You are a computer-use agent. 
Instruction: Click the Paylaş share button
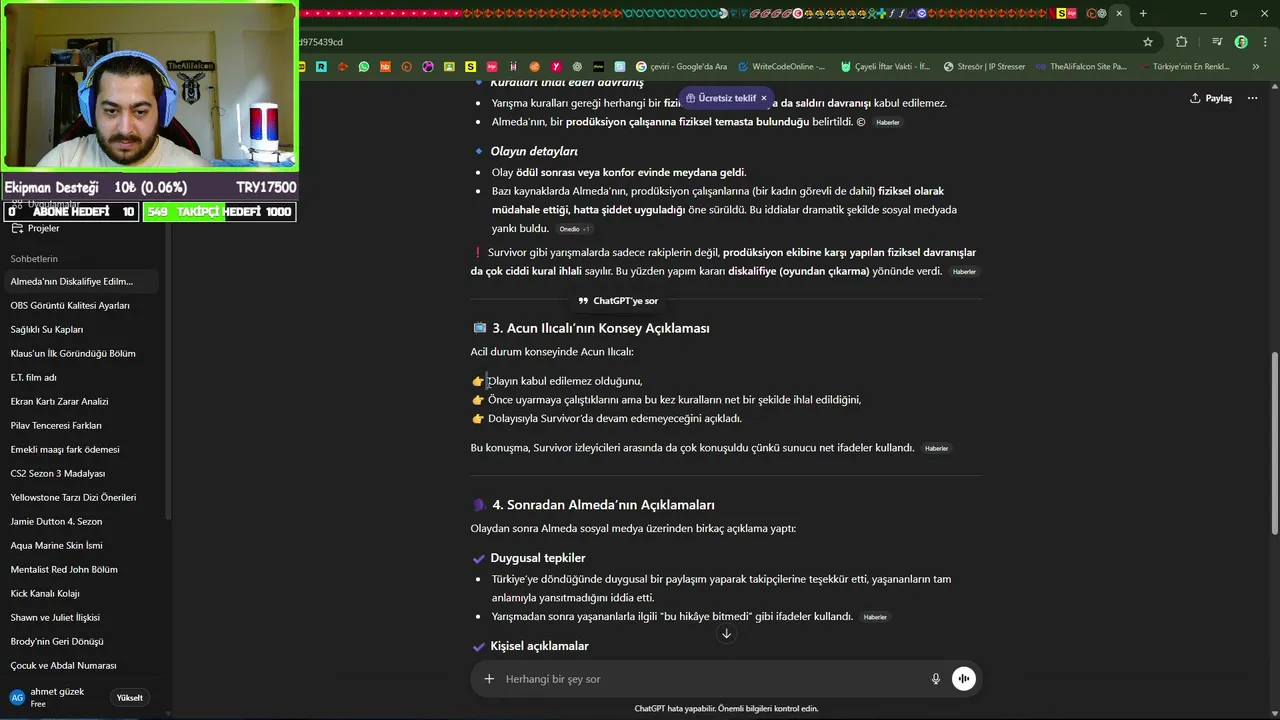(x=1211, y=98)
